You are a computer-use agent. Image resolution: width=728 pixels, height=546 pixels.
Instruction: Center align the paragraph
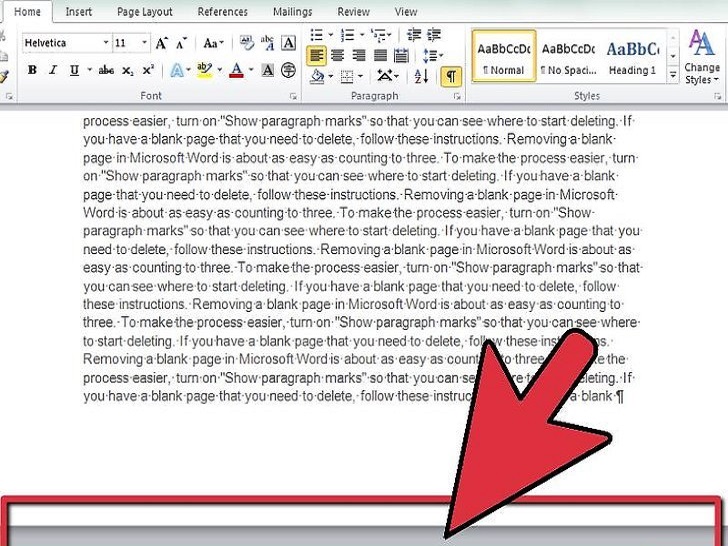click(337, 55)
